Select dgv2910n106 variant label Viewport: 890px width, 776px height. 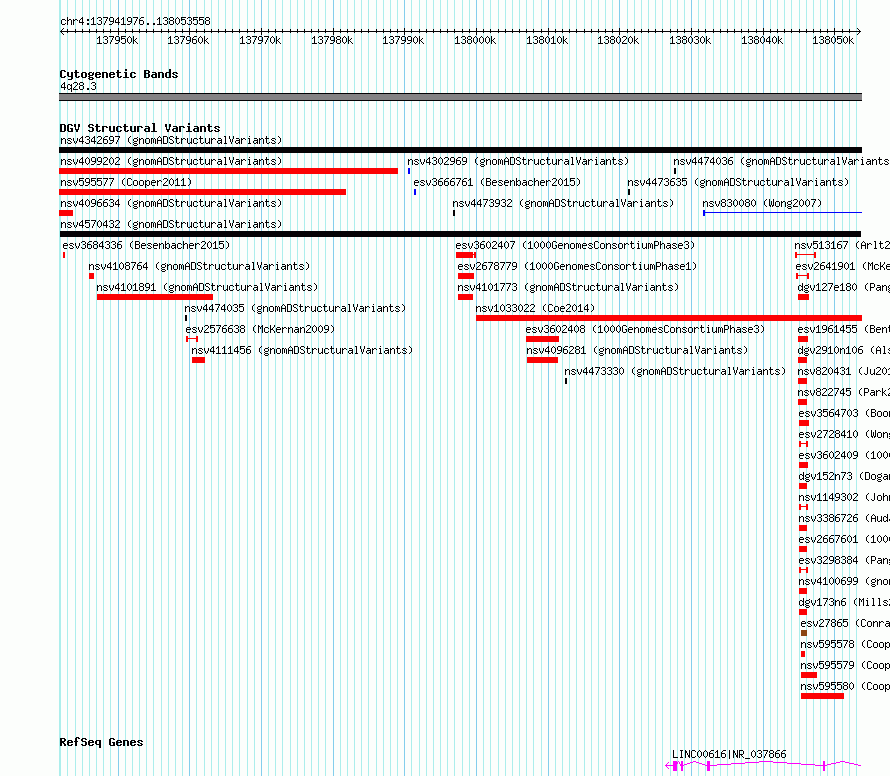pos(843,350)
